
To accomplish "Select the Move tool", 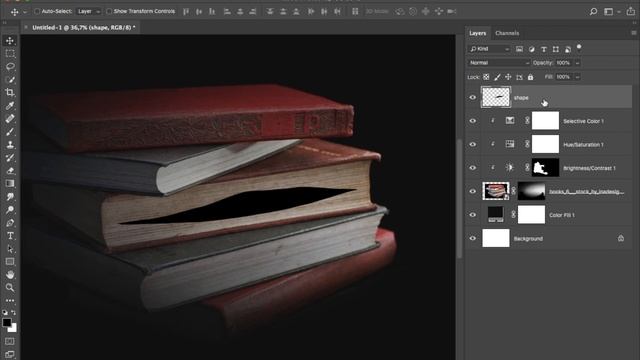I will 10,40.
